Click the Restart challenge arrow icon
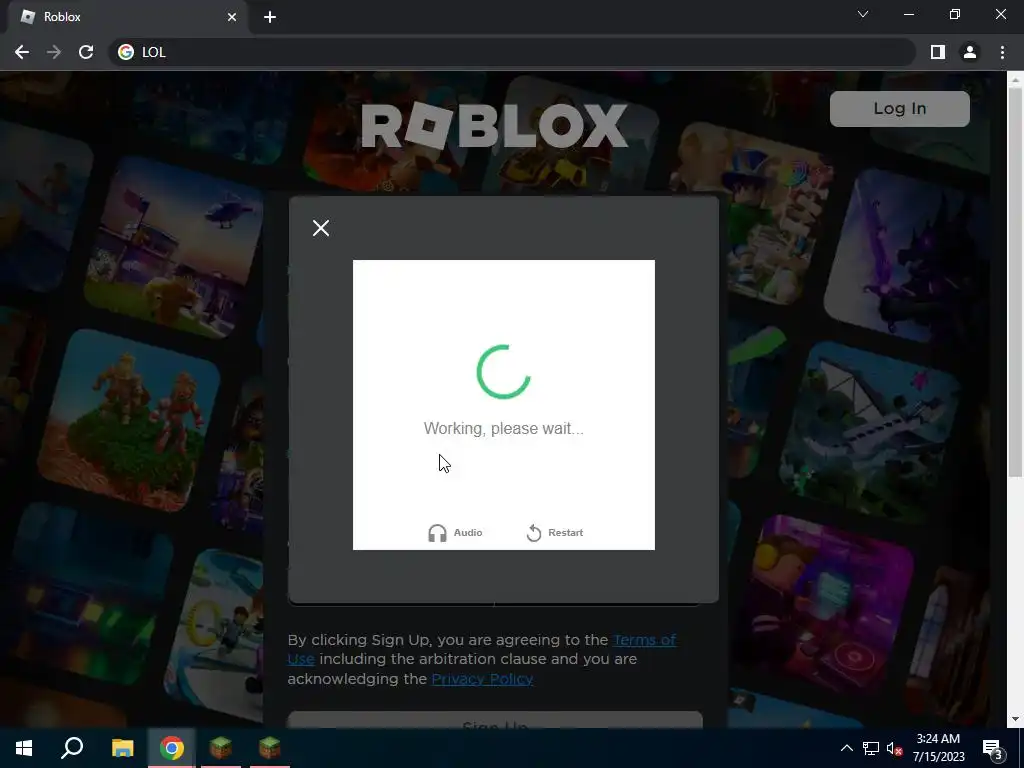The width and height of the screenshot is (1024, 768). 534,533
